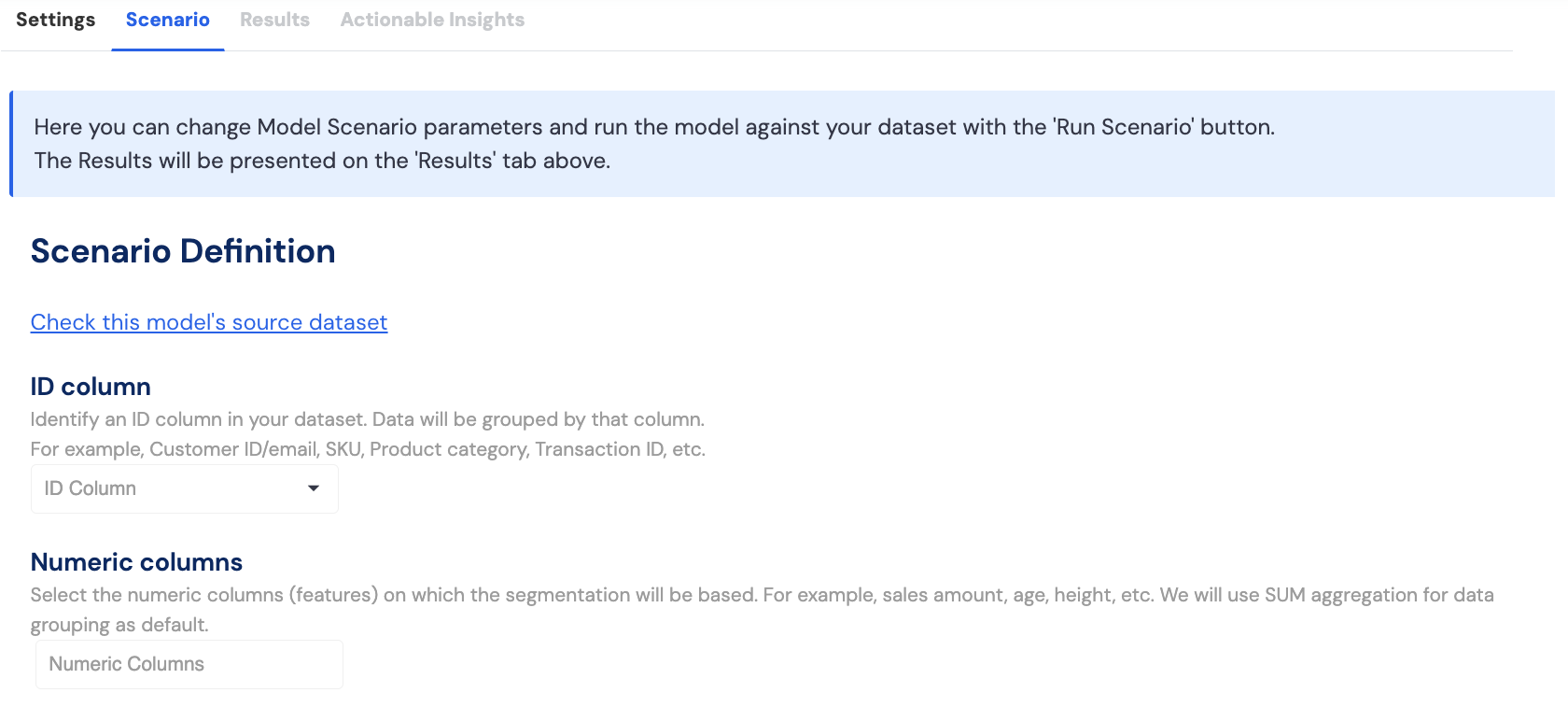Click the 'Results will be presented' banner line

pyautogui.click(x=322, y=161)
